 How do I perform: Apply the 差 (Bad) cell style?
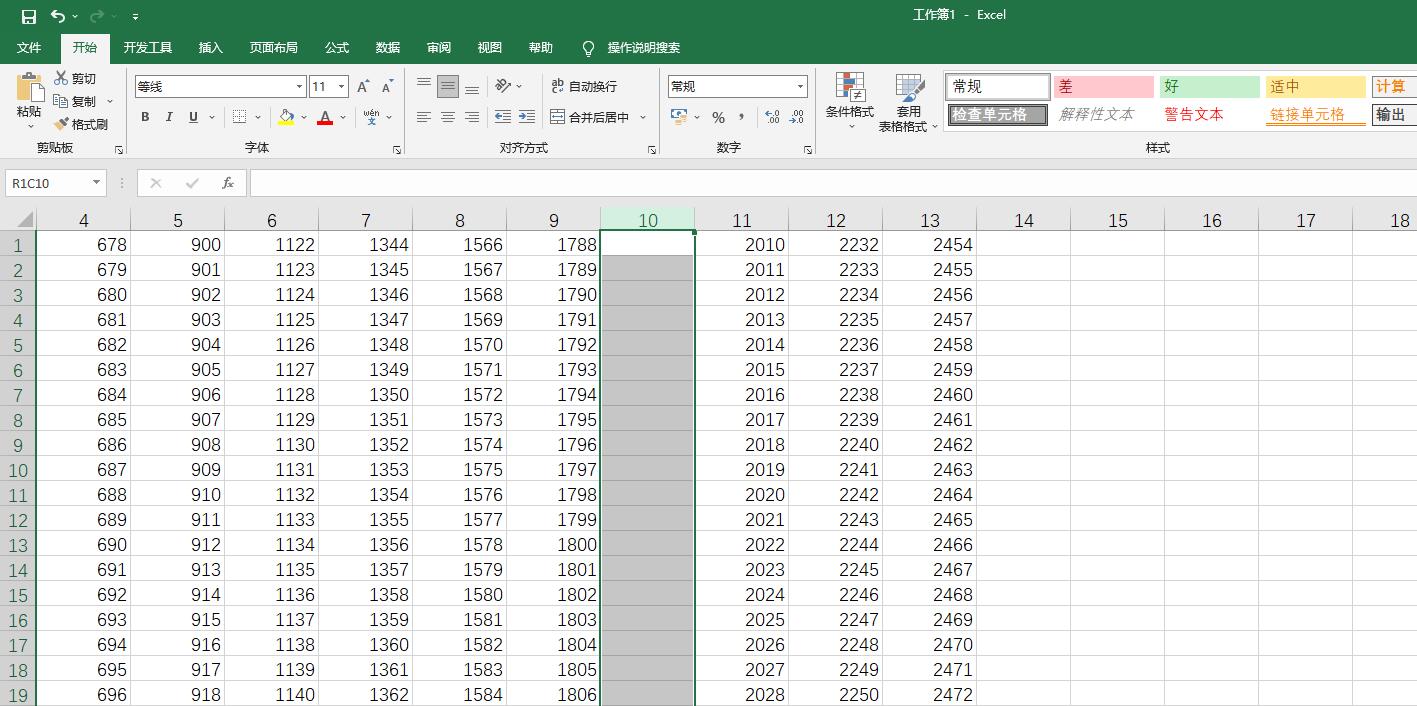pyautogui.click(x=1104, y=87)
